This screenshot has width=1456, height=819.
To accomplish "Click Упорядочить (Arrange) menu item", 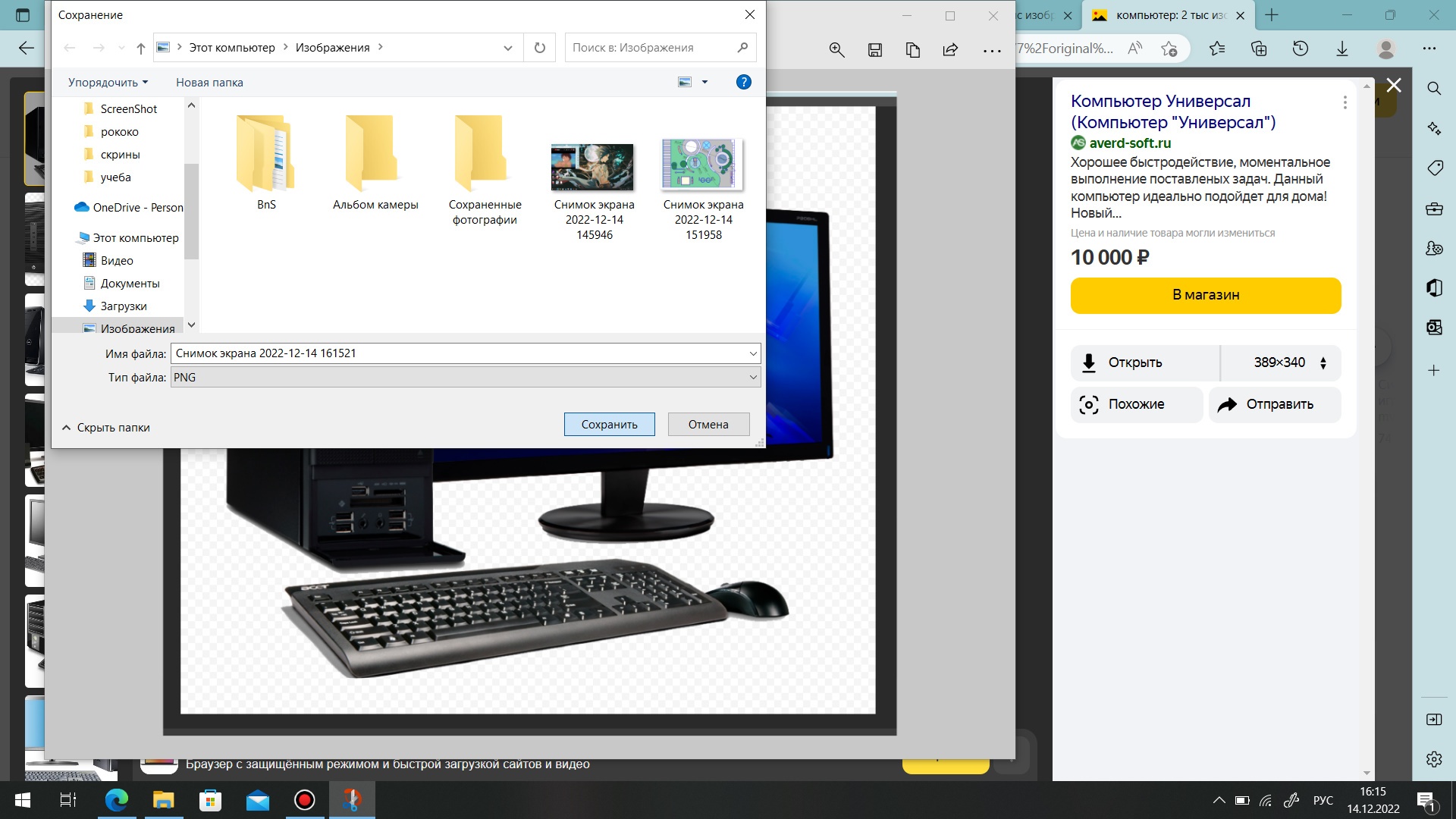I will (x=103, y=82).
